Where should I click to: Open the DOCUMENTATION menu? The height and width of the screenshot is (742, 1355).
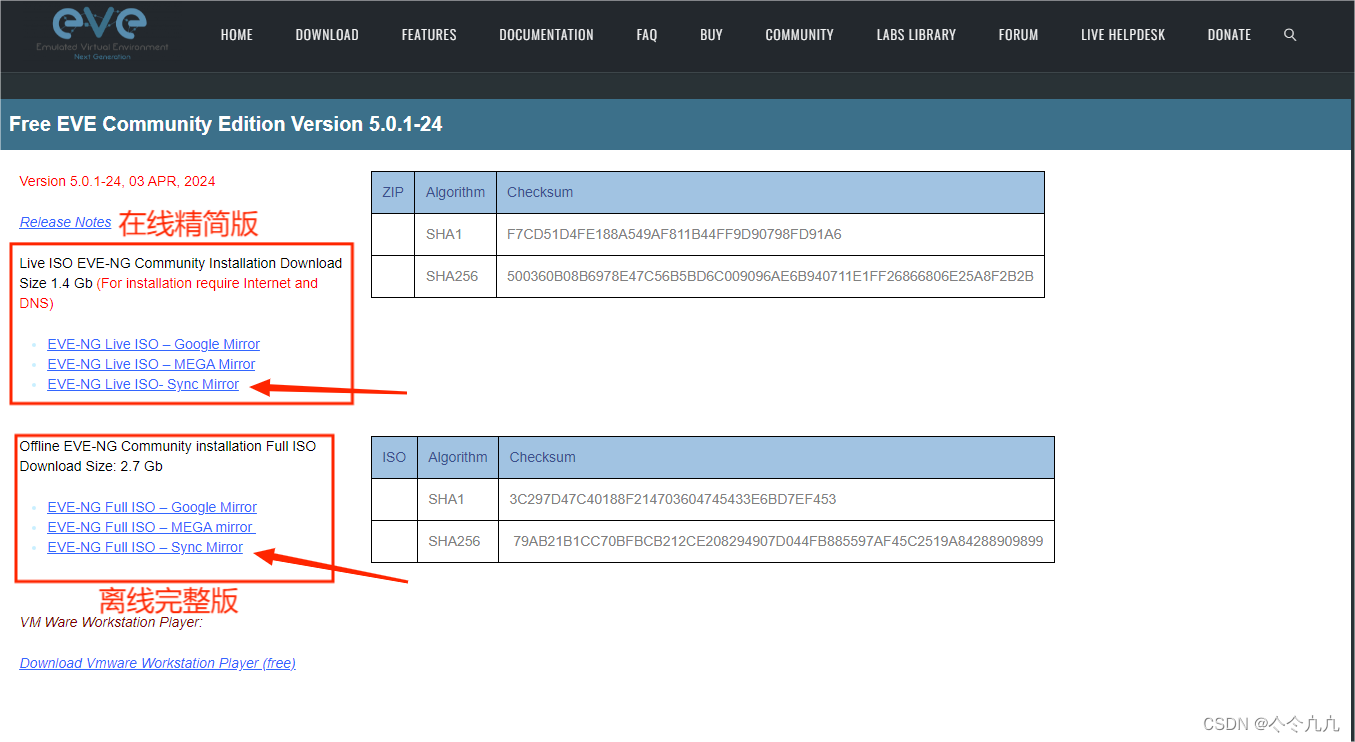546,35
